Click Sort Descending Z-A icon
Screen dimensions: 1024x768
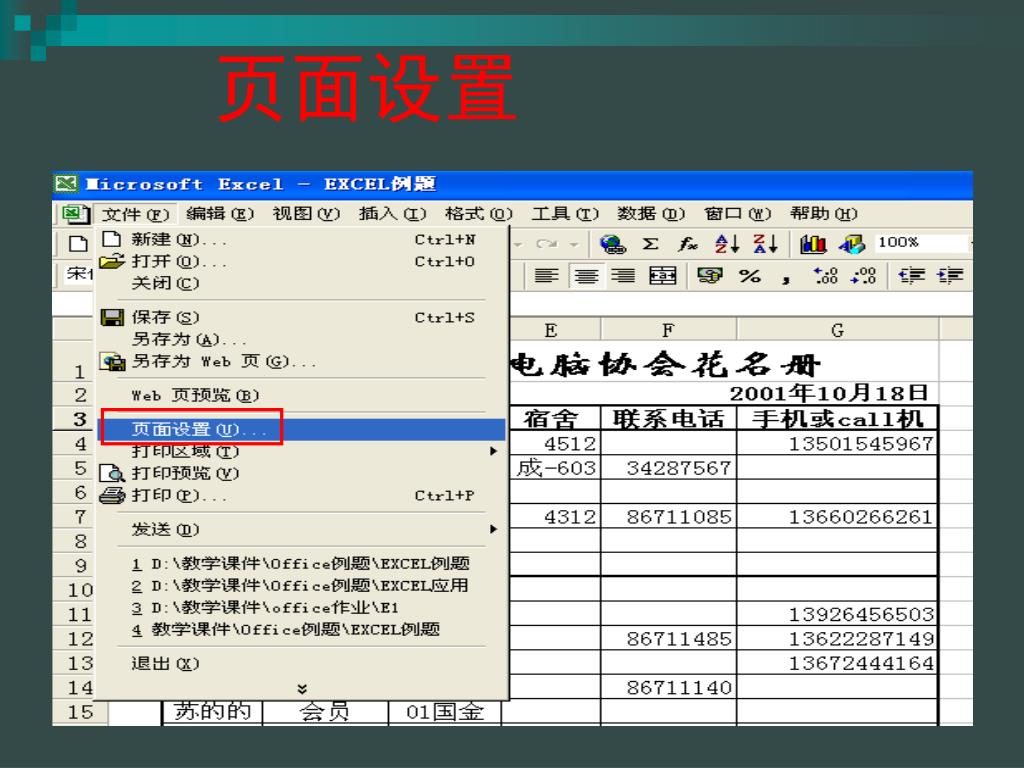pos(765,244)
